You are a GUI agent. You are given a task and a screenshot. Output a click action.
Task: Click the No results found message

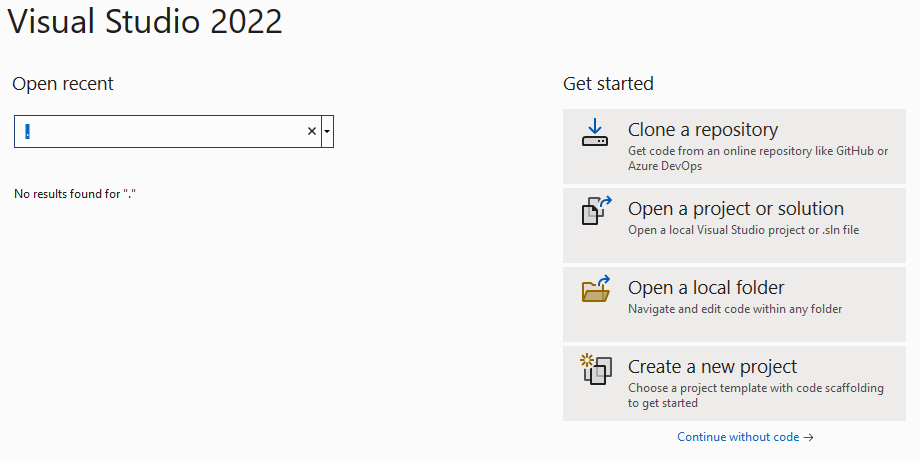[75, 193]
